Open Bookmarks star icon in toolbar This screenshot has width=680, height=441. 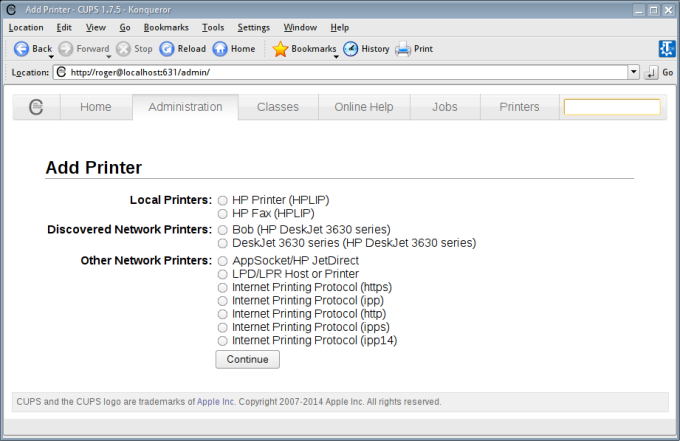tap(280, 49)
